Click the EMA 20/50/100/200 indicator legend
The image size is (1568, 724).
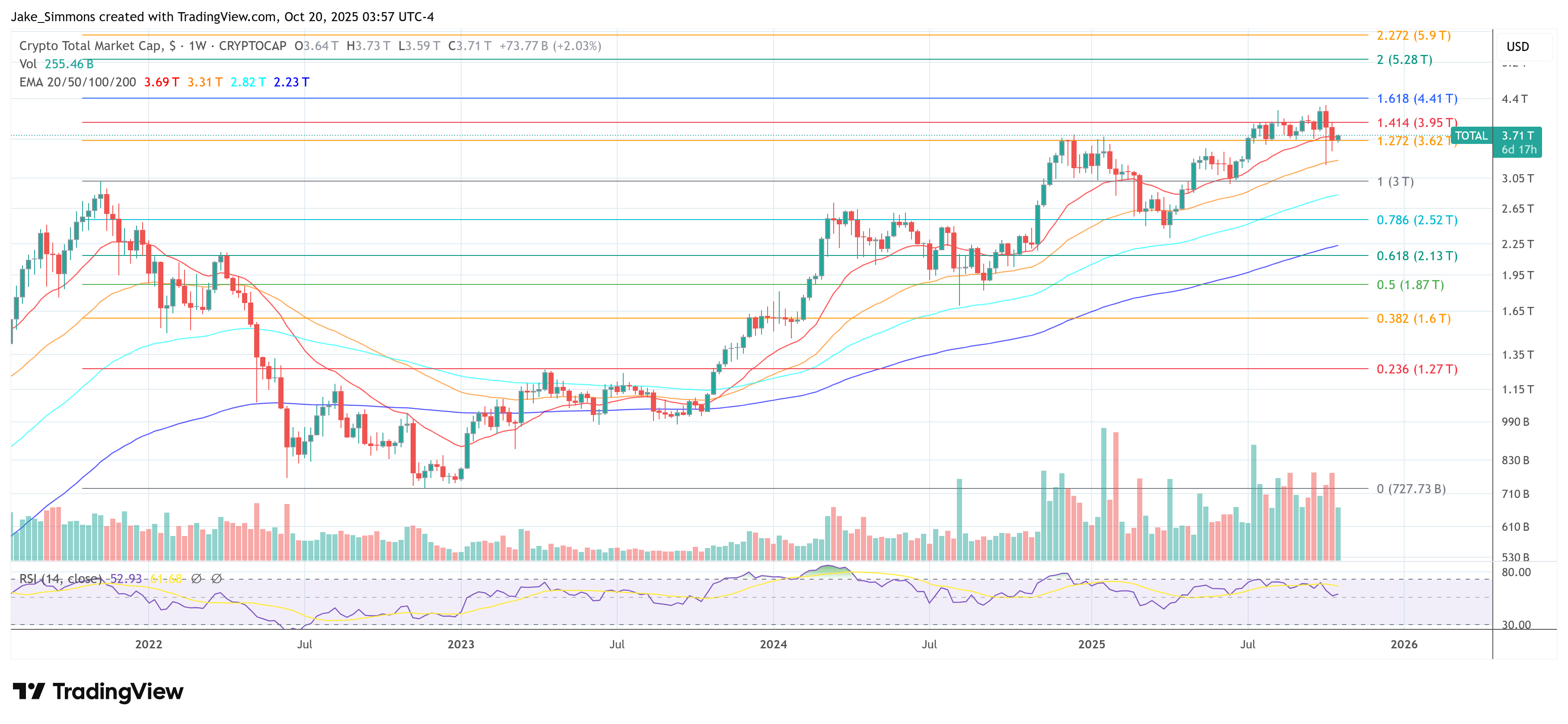click(x=77, y=82)
